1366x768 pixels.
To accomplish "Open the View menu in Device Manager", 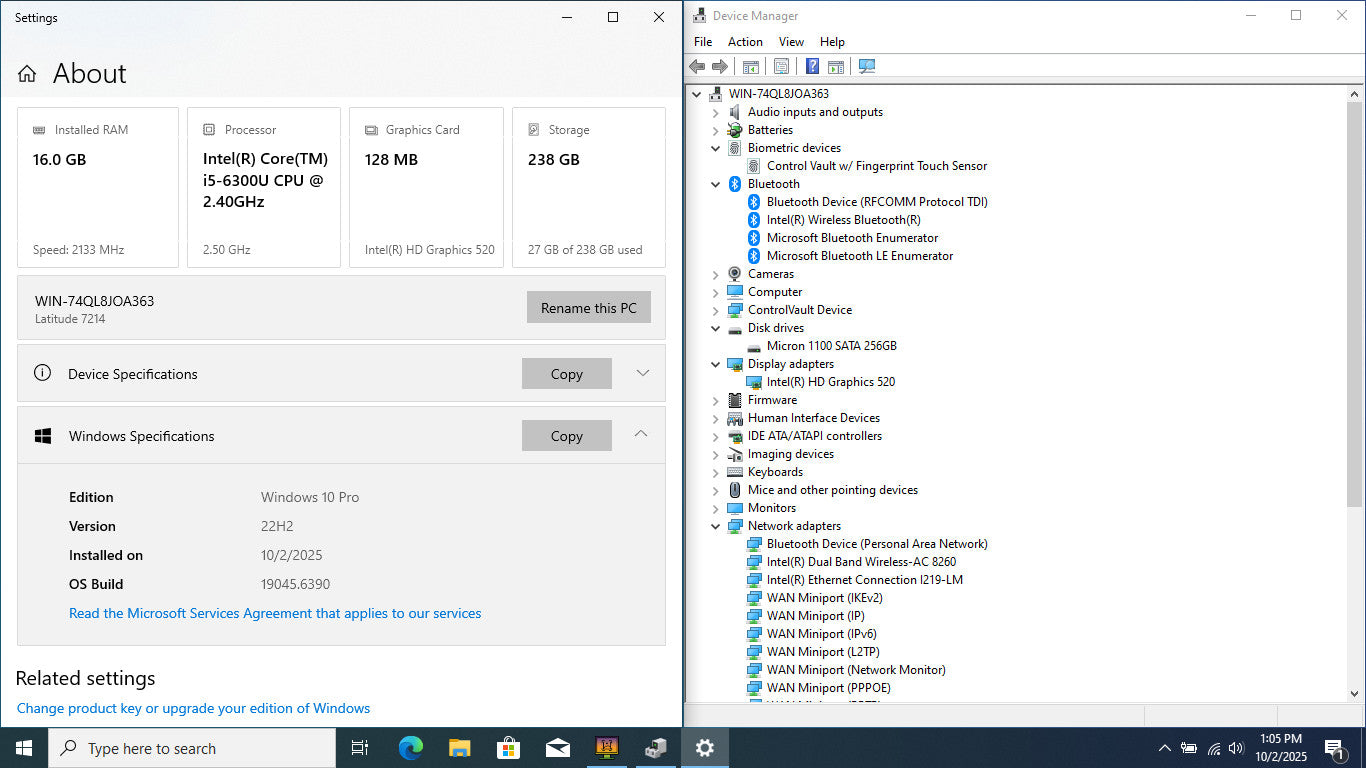I will point(791,42).
